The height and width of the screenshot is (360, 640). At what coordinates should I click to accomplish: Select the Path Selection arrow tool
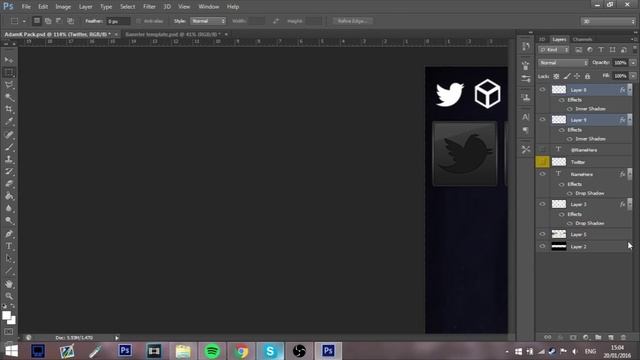9,259
